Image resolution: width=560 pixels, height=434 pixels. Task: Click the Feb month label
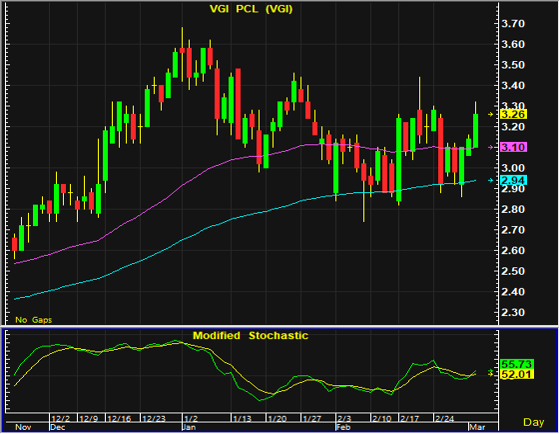point(343,427)
